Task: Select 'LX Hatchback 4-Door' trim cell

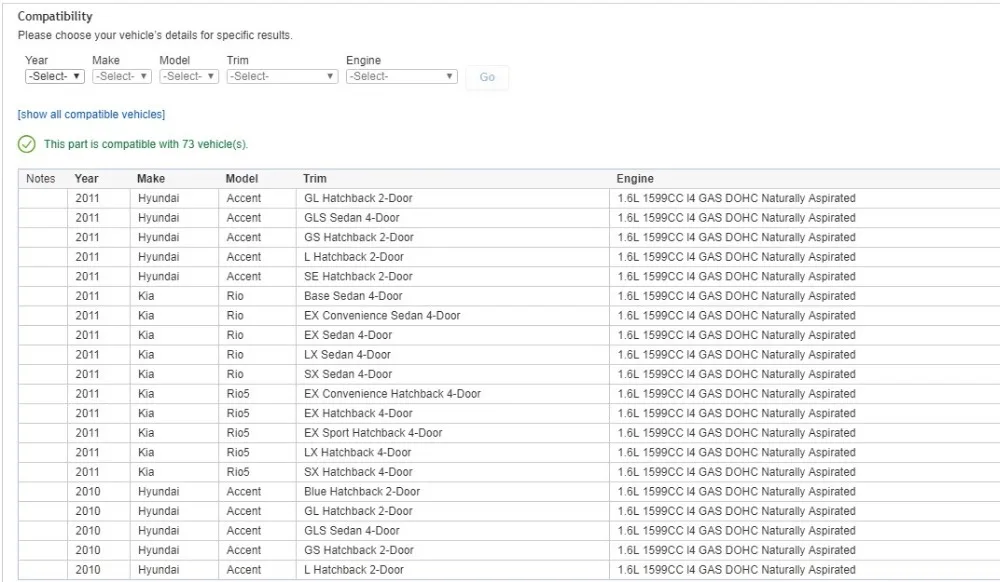Action: (x=453, y=453)
